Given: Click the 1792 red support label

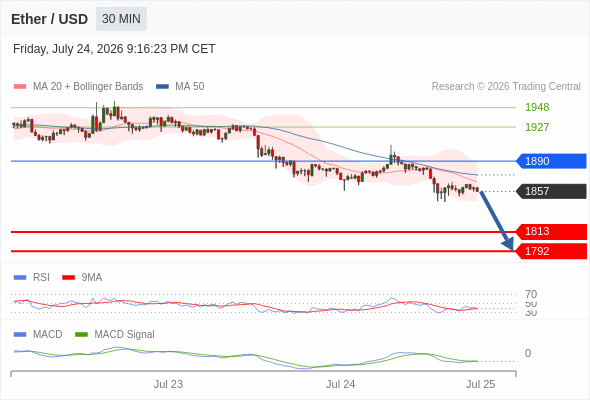Looking at the screenshot, I should coord(551,251).
